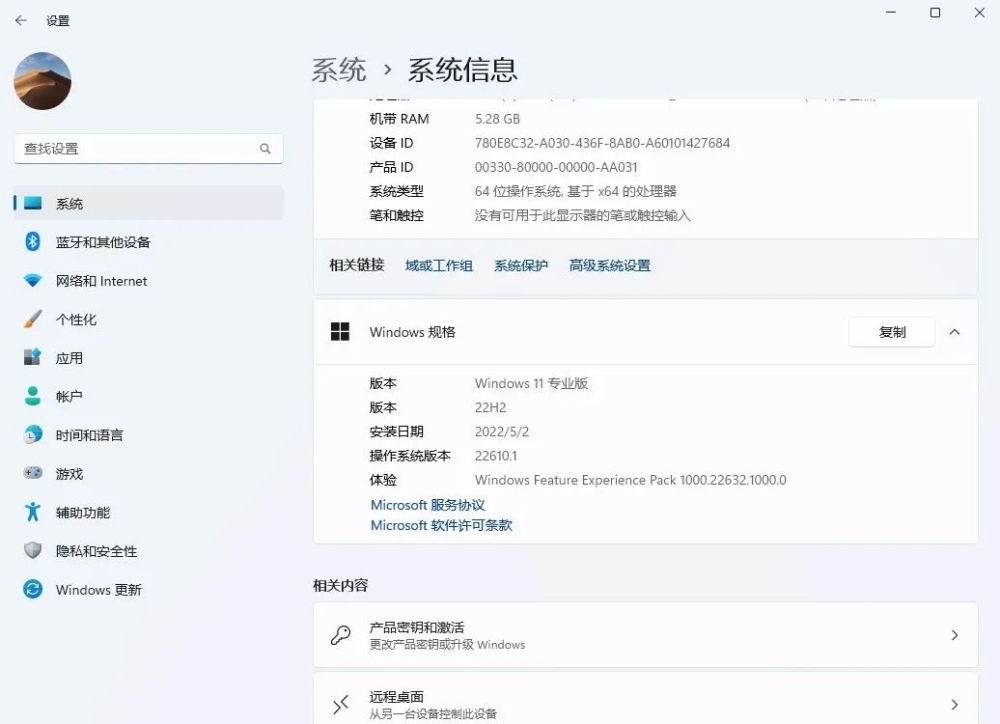The width and height of the screenshot is (1000, 724).
Task: Collapse the Windows 规格 section
Action: coord(954,332)
